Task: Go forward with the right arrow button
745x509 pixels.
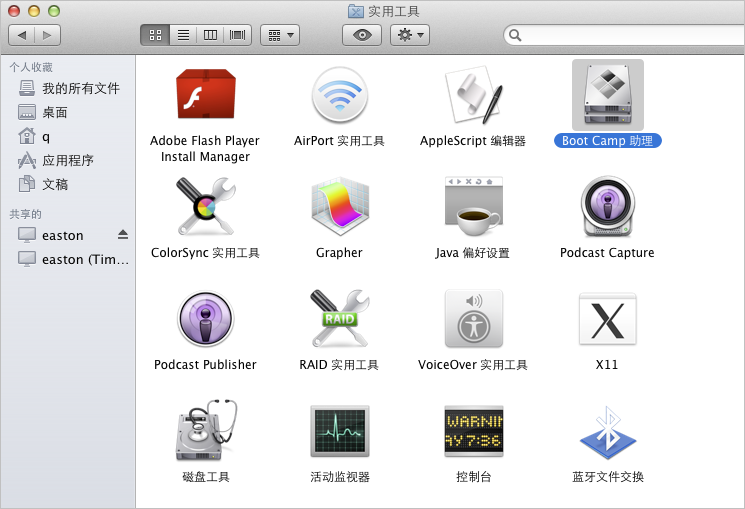Action: click(47, 35)
